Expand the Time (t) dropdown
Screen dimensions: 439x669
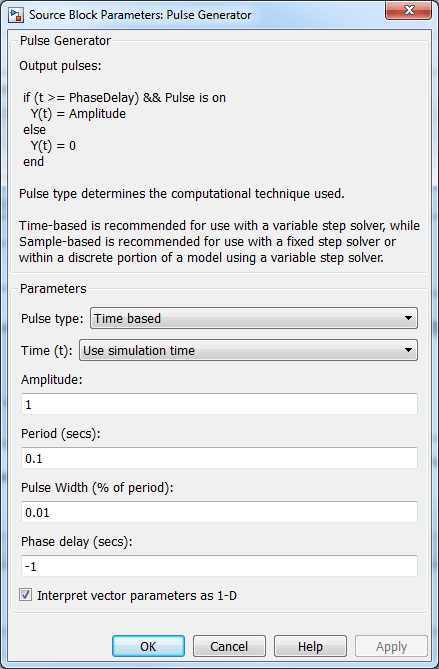point(248,350)
